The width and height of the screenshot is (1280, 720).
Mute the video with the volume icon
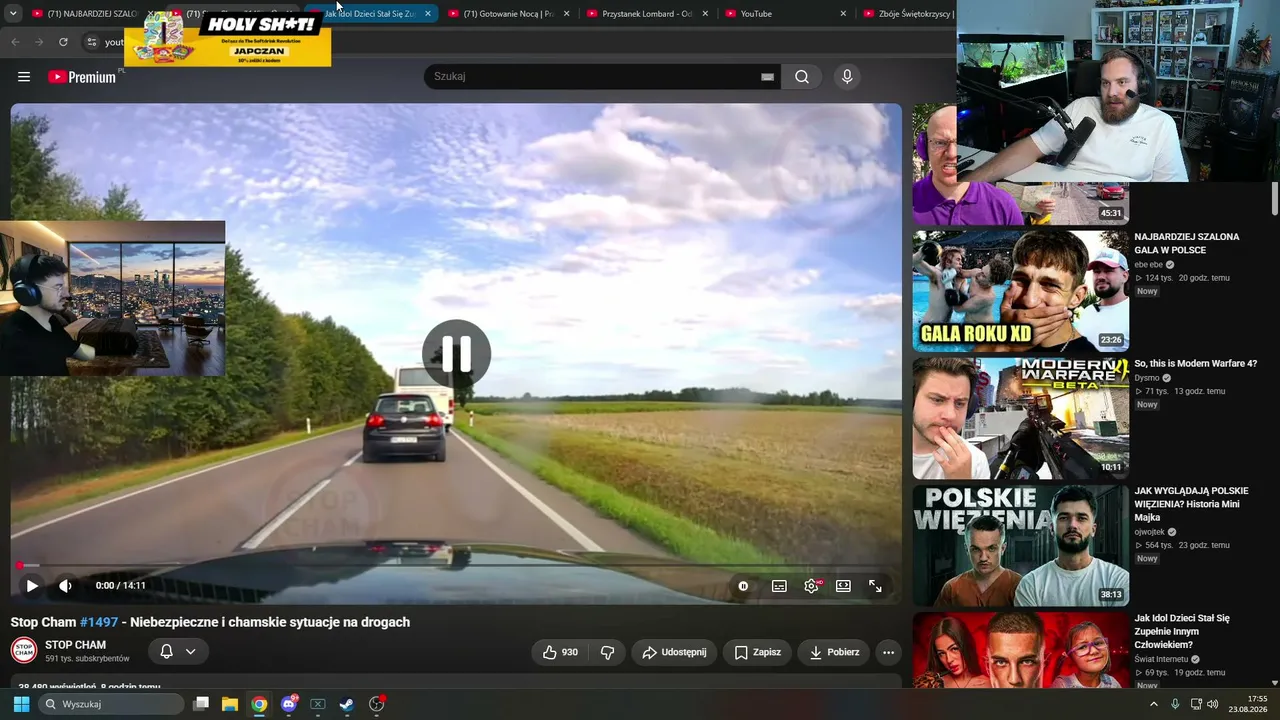65,586
